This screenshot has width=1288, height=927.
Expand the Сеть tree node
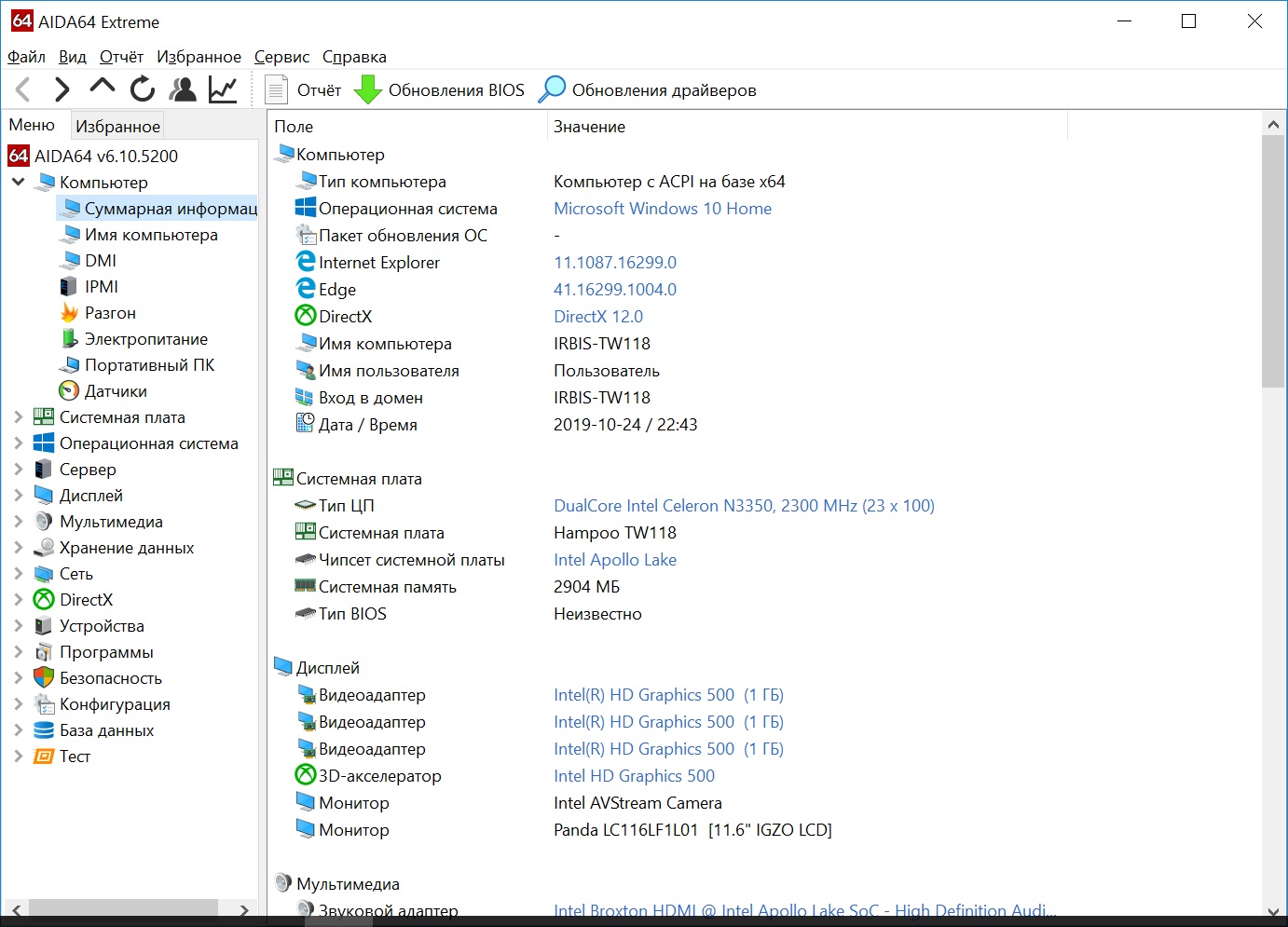click(18, 574)
